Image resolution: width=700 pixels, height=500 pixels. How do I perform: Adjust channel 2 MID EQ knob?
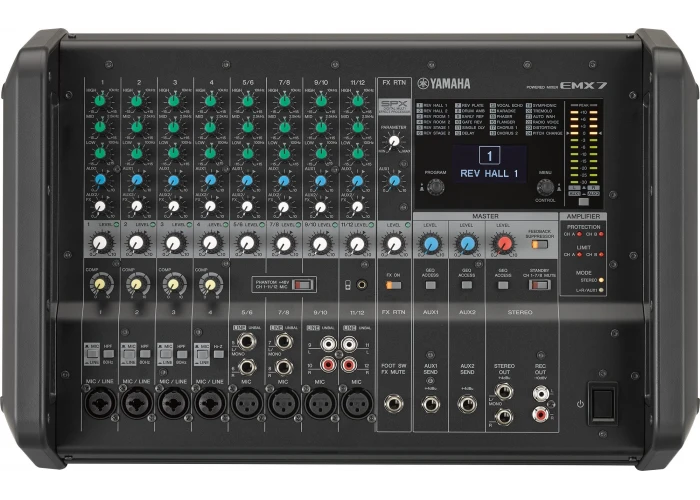[137, 127]
